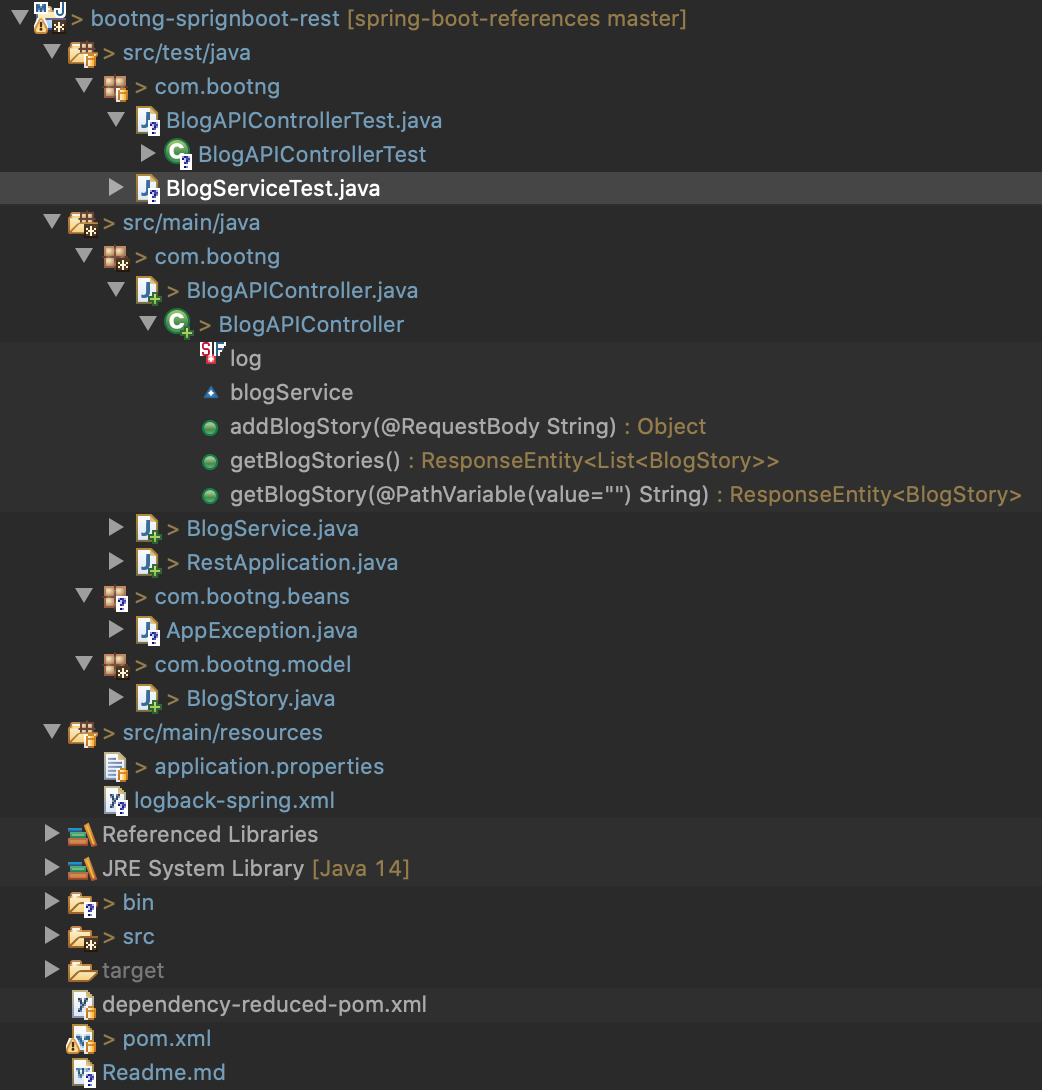This screenshot has height=1090, width=1042.
Task: Expand the BlogService.java node
Action: tap(116, 528)
